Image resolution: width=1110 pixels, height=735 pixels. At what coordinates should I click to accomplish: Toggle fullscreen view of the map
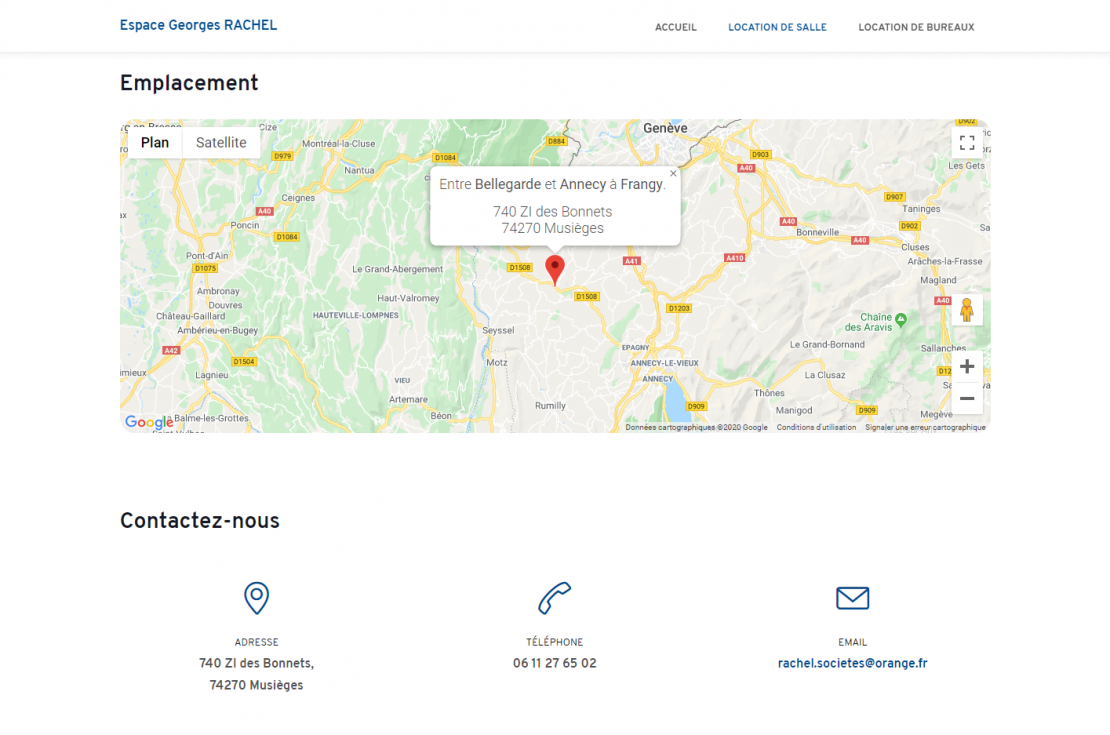[967, 143]
